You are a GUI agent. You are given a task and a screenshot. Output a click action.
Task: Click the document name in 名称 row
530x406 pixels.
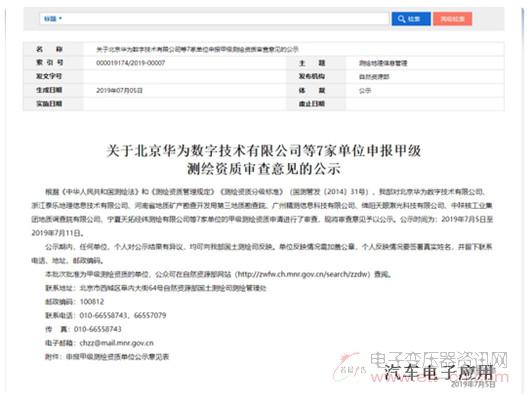pos(197,49)
